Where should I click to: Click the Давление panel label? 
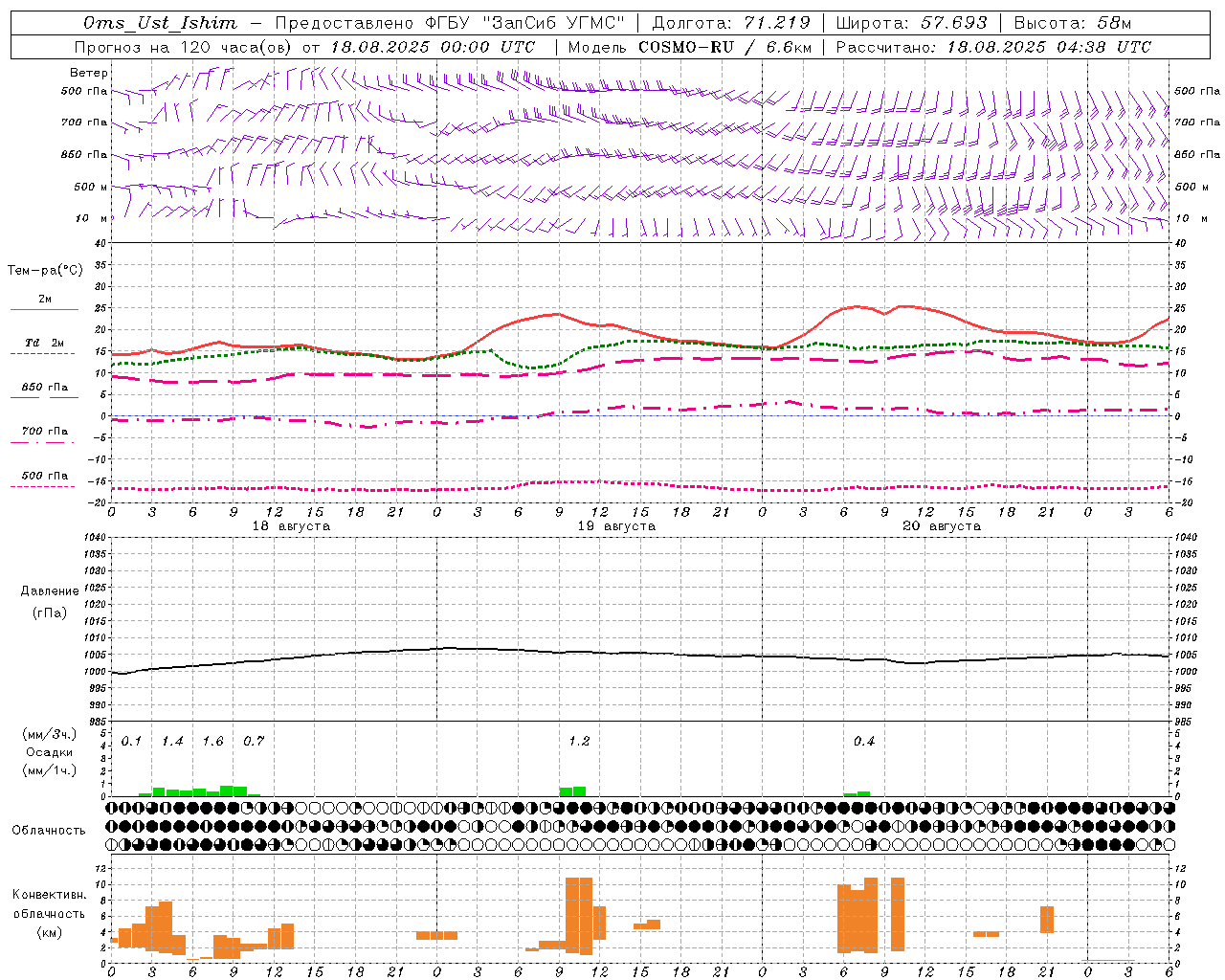tap(50, 591)
